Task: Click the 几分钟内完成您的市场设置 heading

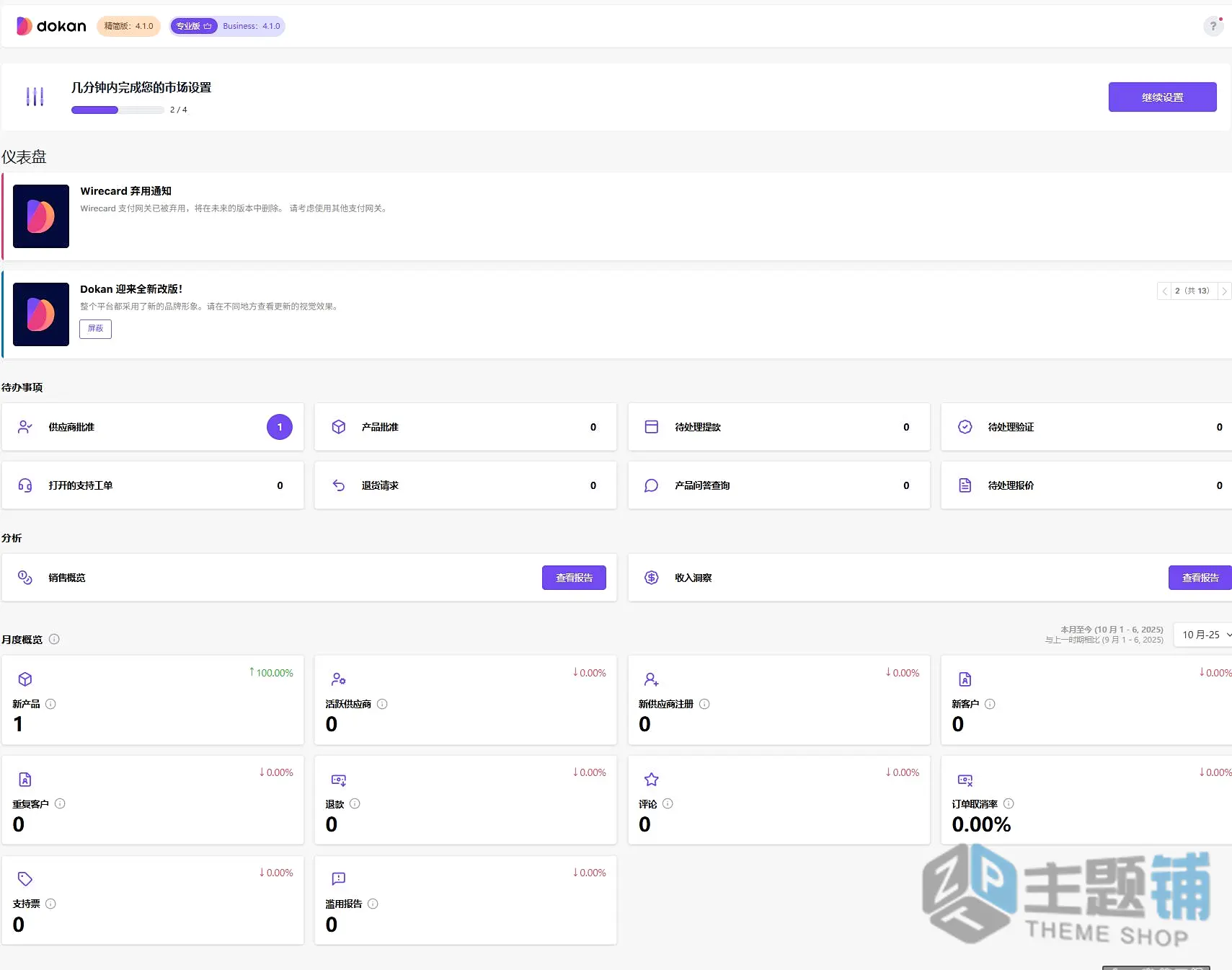Action: point(141,87)
